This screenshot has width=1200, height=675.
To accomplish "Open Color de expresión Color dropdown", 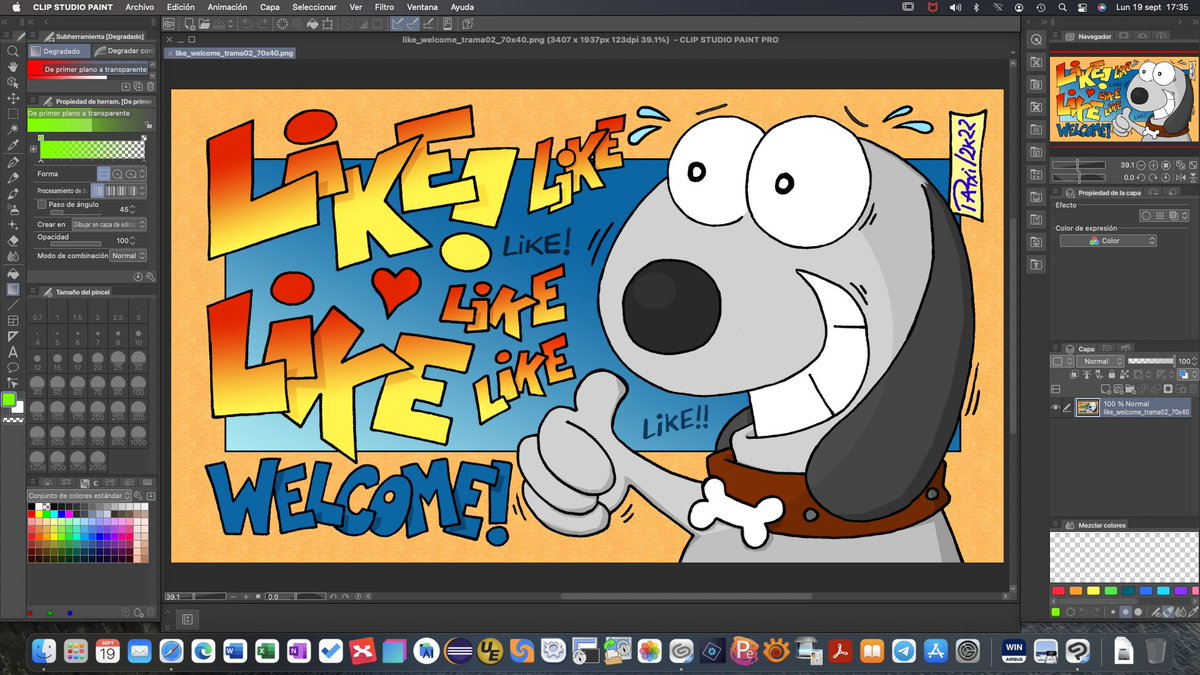I will point(1108,241).
